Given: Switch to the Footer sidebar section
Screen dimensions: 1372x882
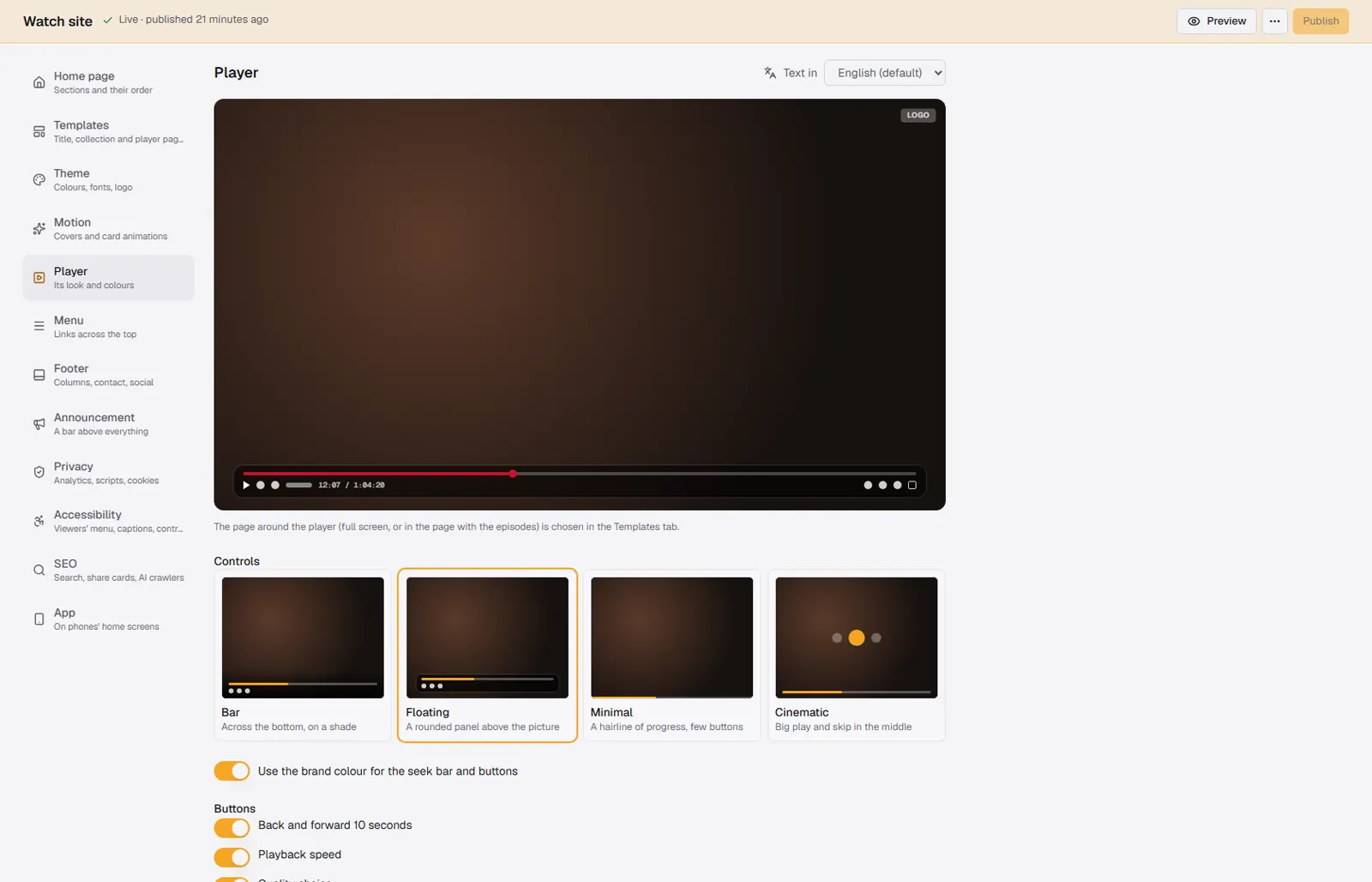Looking at the screenshot, I should coord(109,375).
